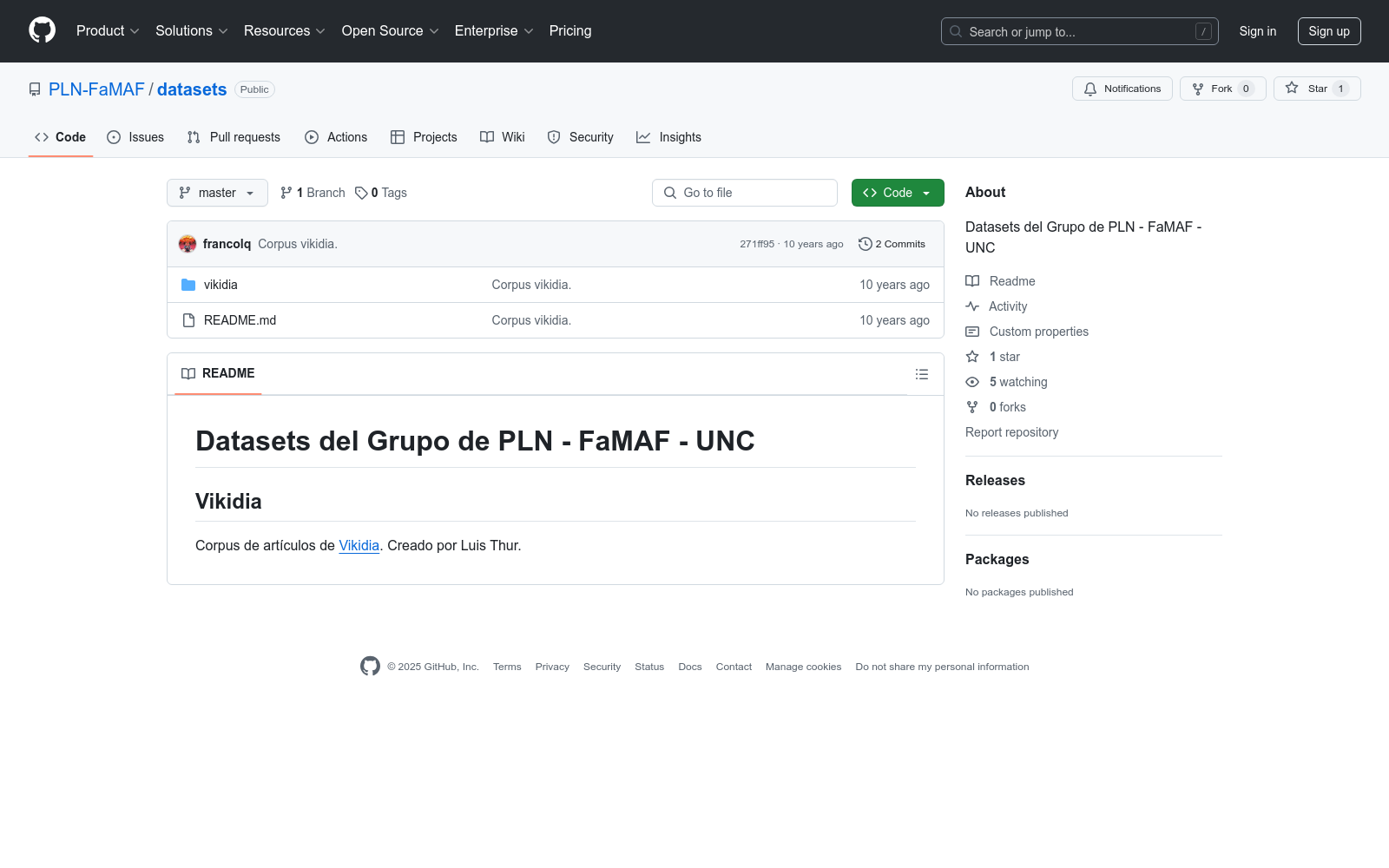Screen dimensions: 1389x868
Task: Focus the Search or jump to field
Action: point(1080,31)
